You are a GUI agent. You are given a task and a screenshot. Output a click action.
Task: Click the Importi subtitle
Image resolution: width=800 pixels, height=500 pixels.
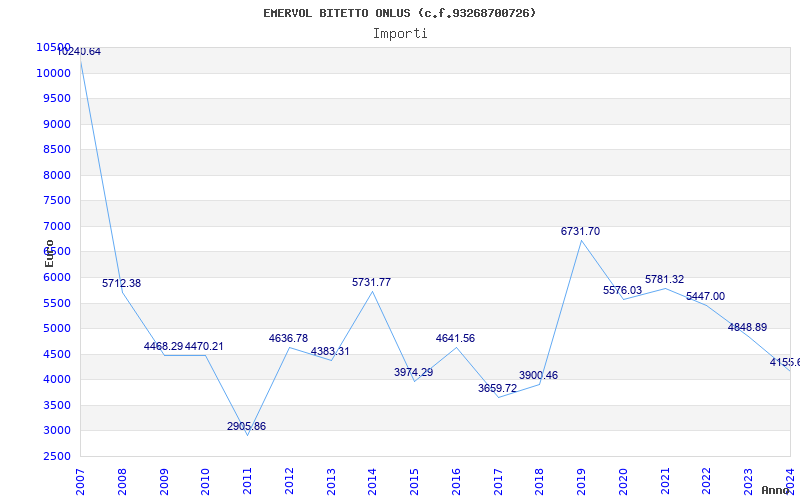(400, 34)
